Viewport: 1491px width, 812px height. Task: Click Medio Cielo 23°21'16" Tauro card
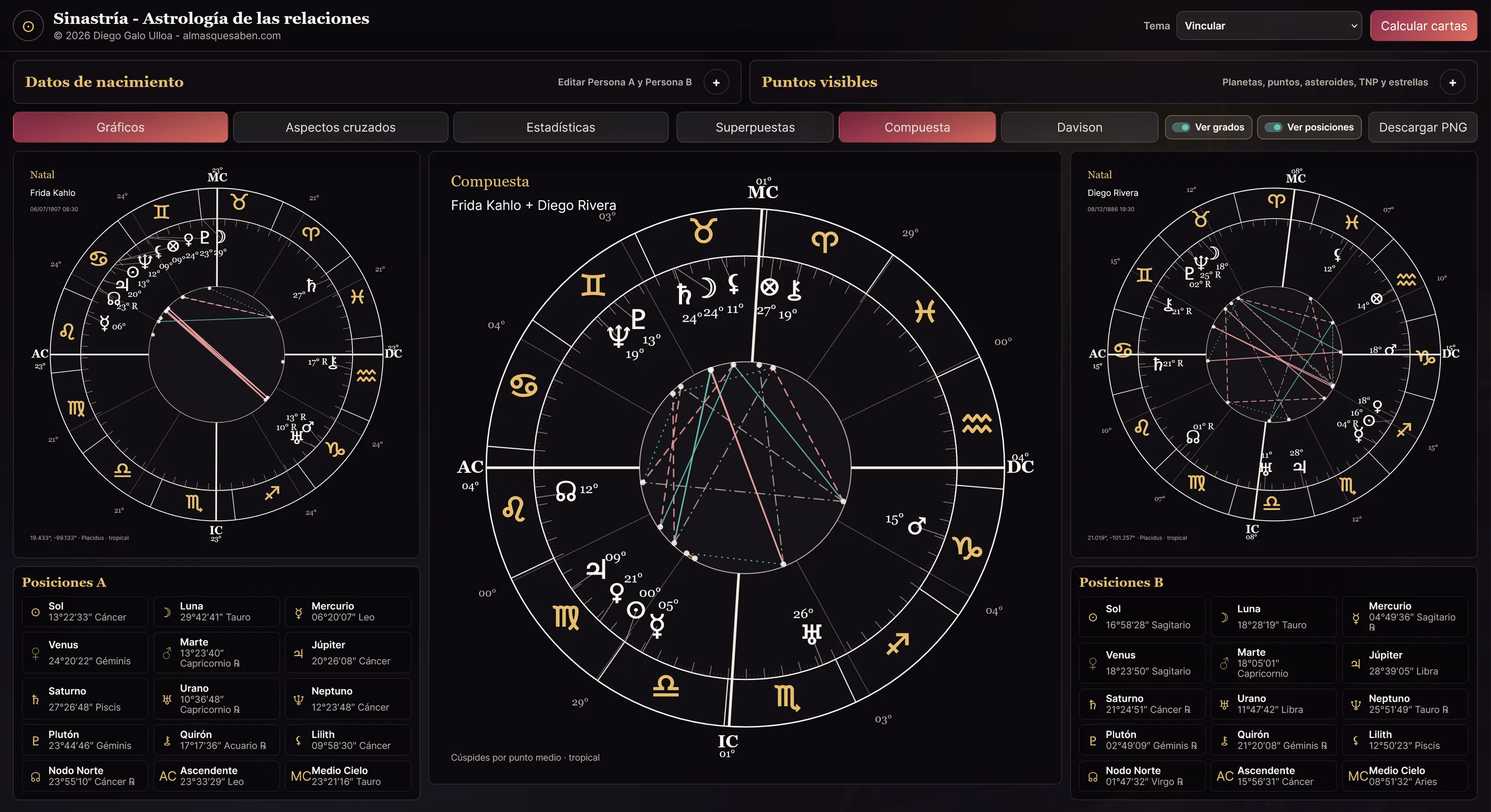(348, 776)
